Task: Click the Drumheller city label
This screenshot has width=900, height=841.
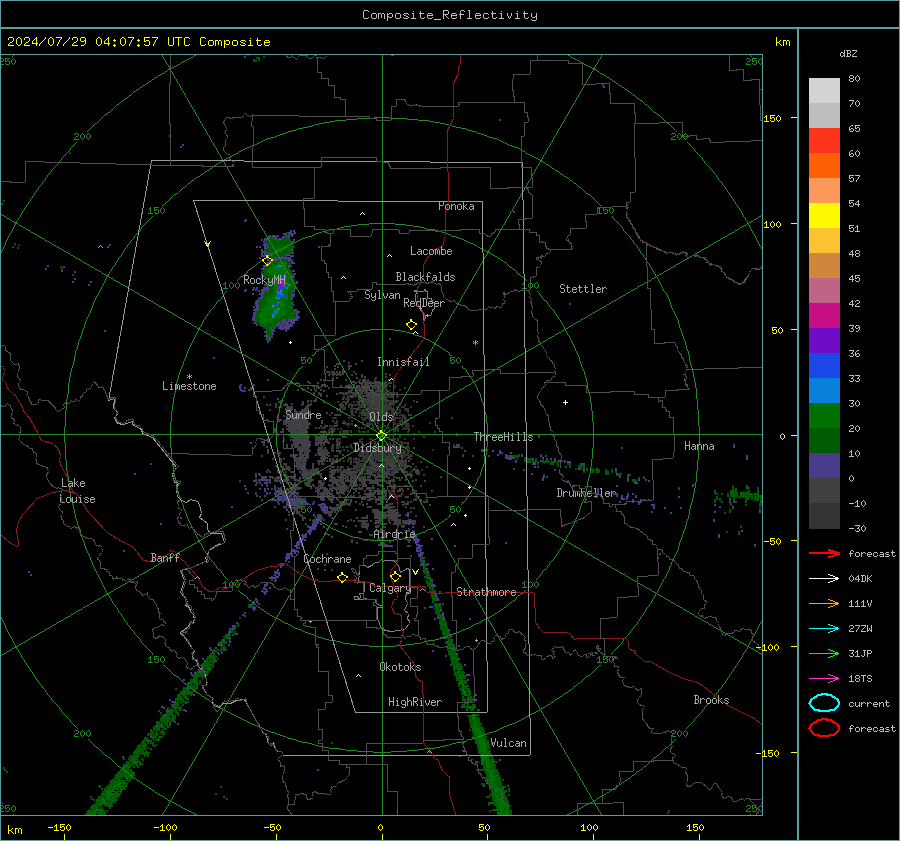Action: pyautogui.click(x=587, y=493)
